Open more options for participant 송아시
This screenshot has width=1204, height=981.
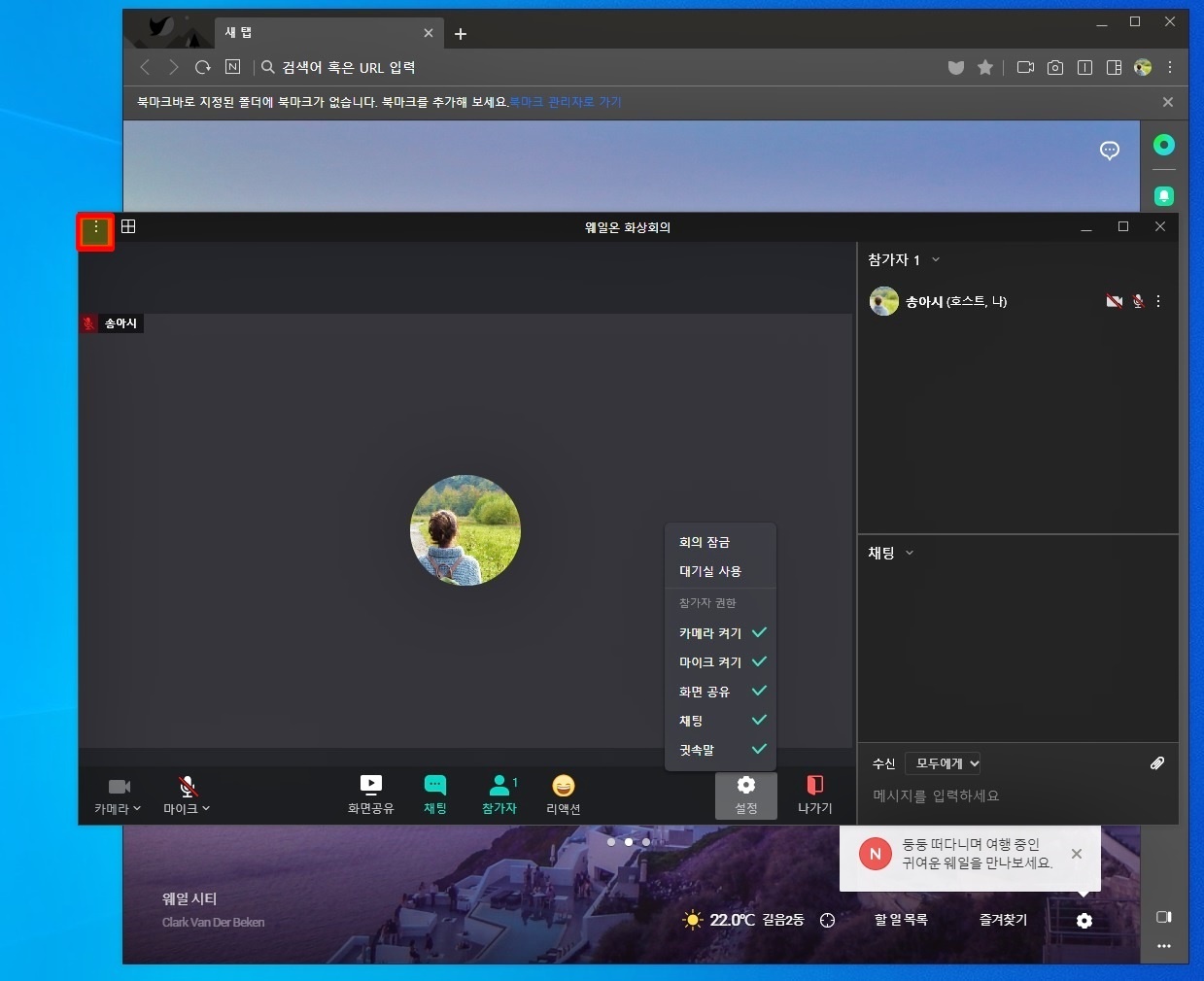(1158, 301)
